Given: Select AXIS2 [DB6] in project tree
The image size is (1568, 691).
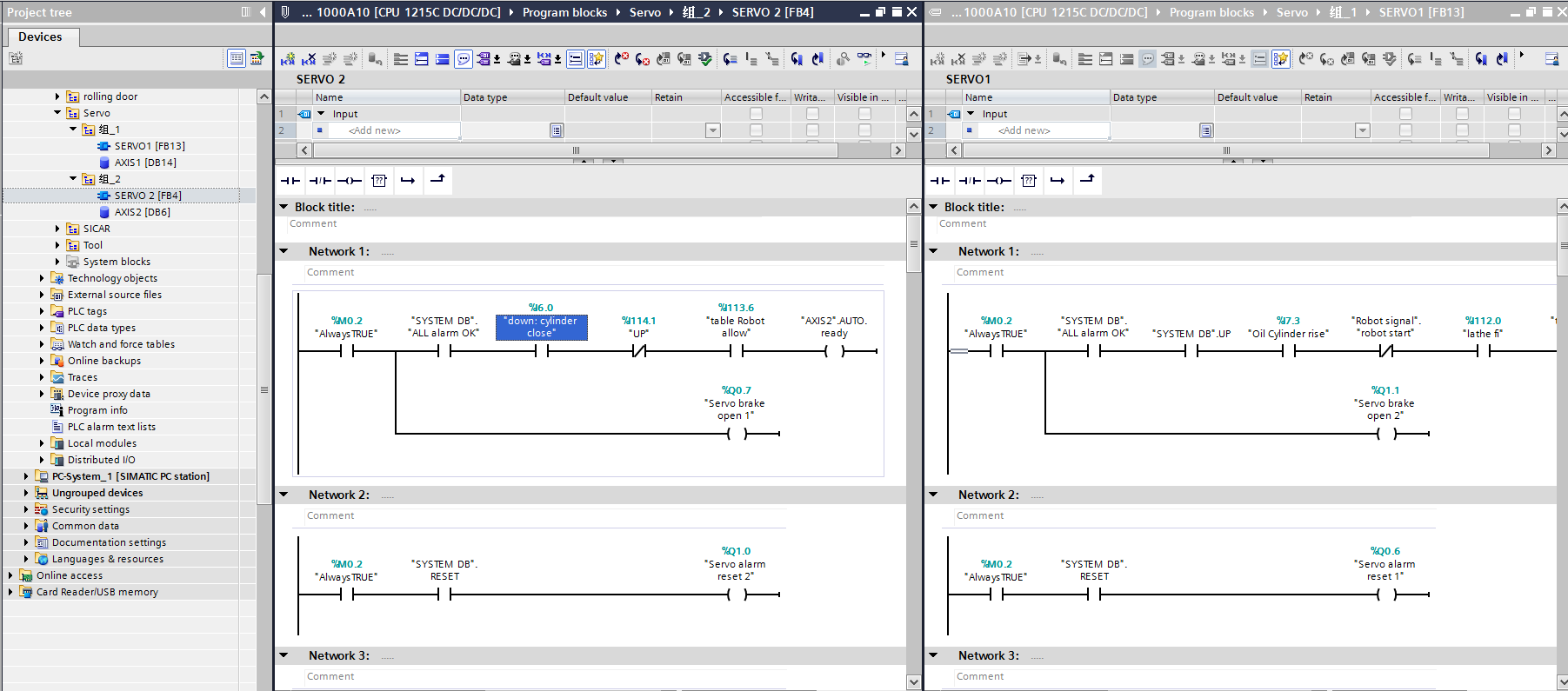Looking at the screenshot, I should [x=143, y=212].
